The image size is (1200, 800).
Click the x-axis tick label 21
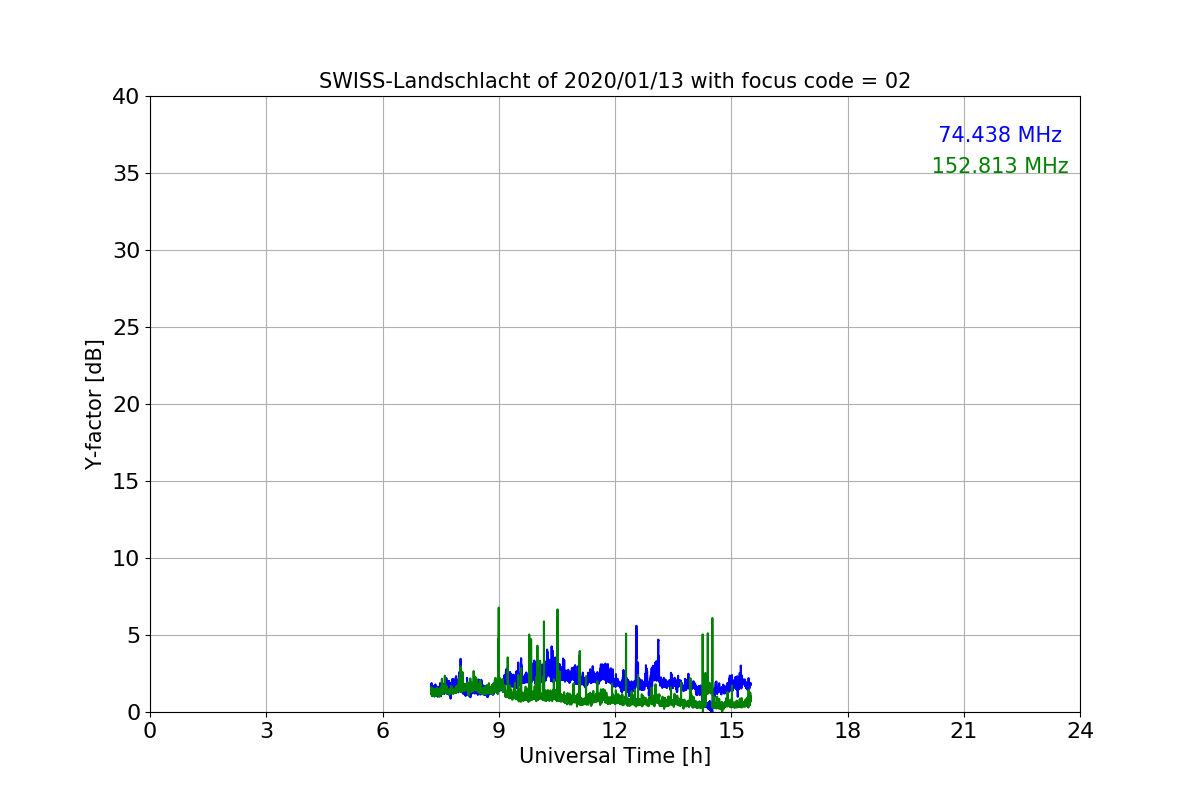point(964,731)
